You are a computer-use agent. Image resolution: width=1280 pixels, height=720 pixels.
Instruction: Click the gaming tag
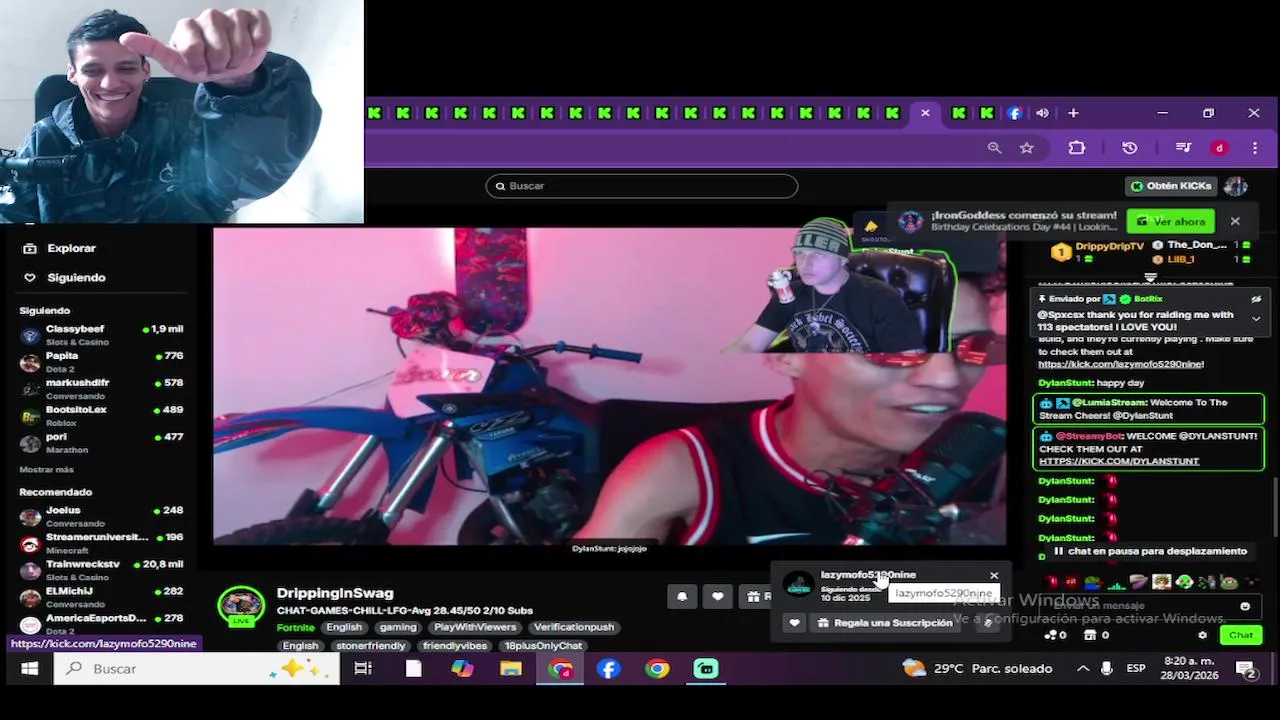pos(397,627)
